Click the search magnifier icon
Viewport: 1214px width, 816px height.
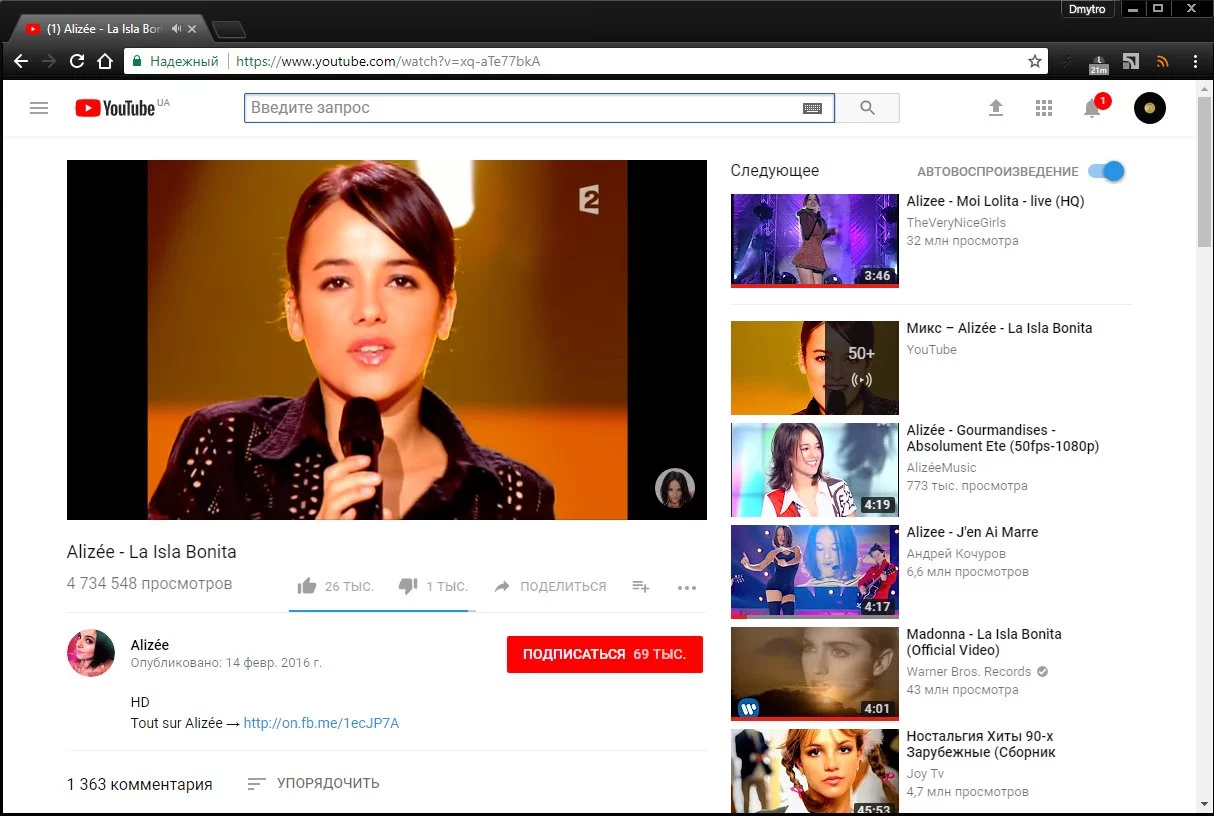866,107
